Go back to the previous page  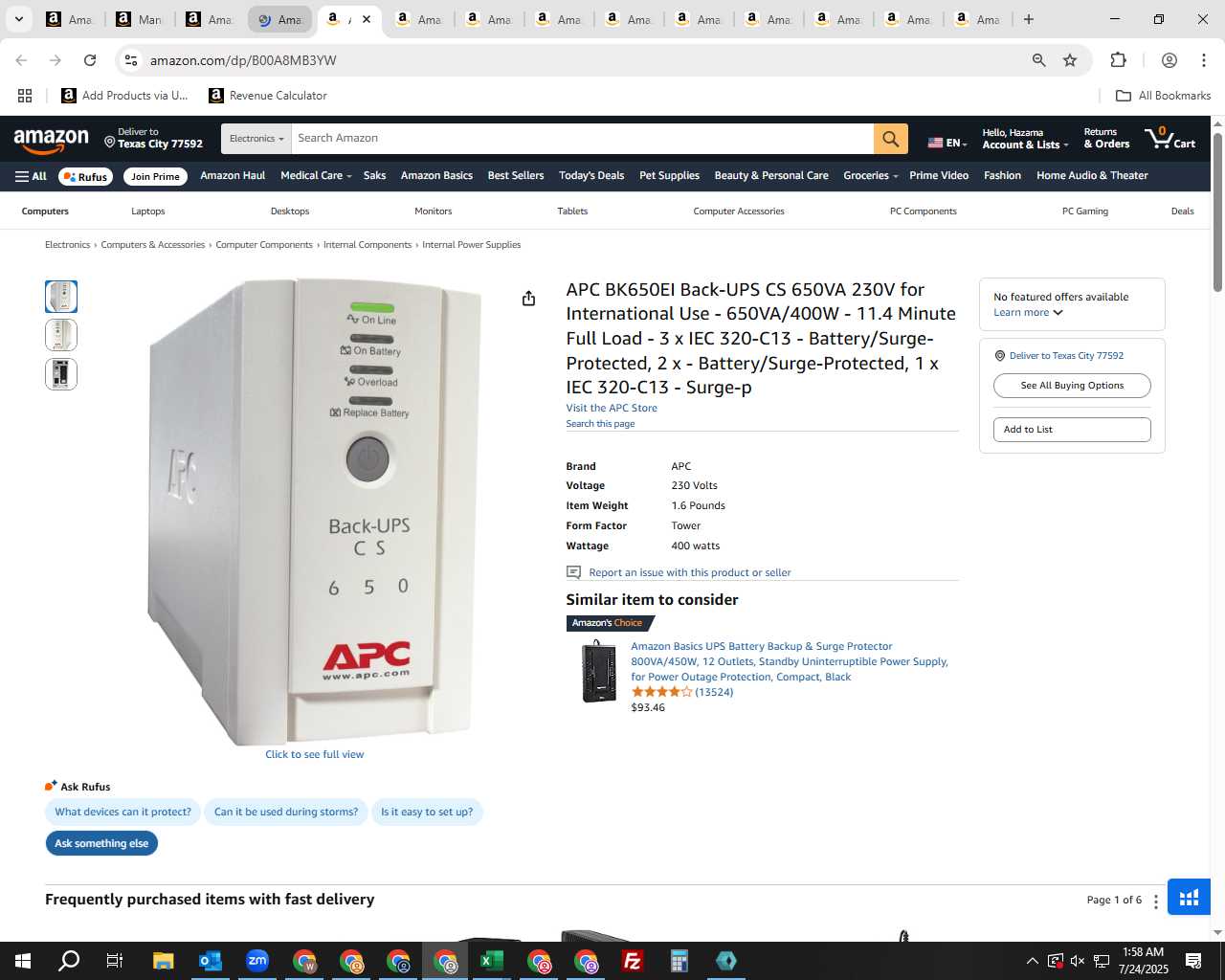coord(21,60)
